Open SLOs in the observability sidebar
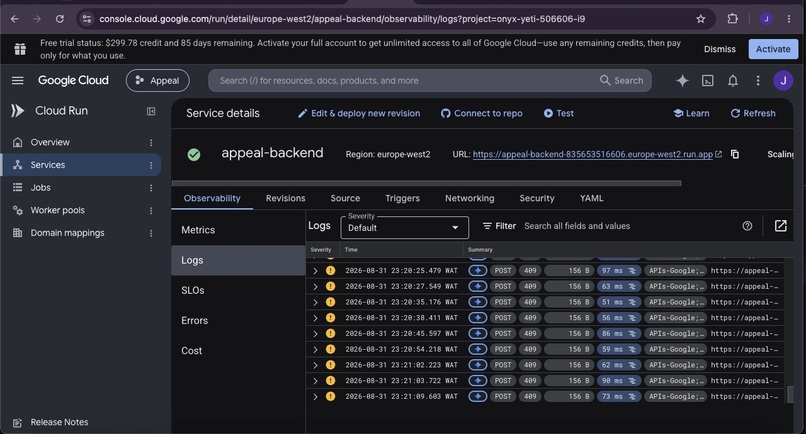The width and height of the screenshot is (806, 434). pyautogui.click(x=239, y=291)
